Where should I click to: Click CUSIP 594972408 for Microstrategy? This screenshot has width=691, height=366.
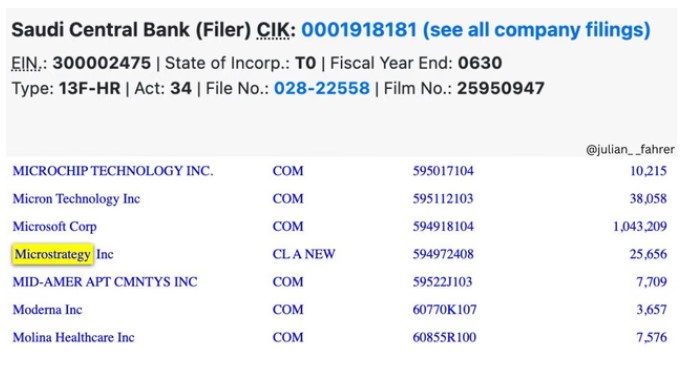443,254
